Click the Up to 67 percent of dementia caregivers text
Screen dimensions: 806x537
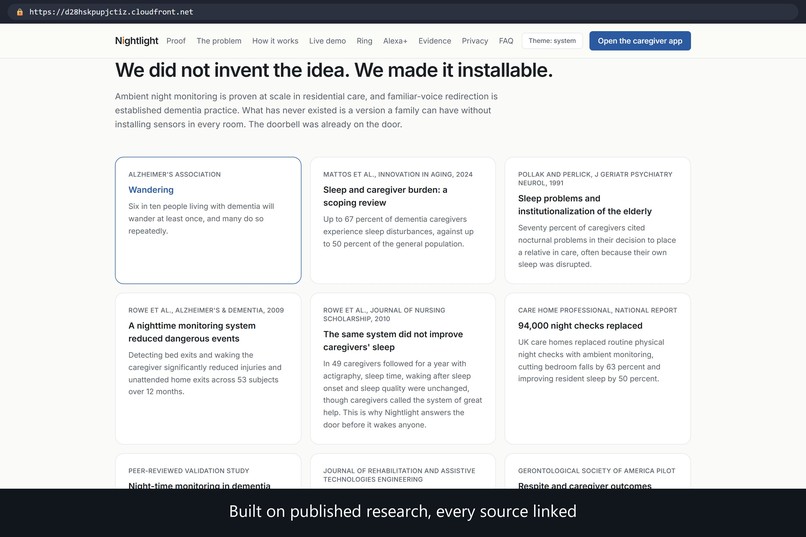tap(398, 231)
